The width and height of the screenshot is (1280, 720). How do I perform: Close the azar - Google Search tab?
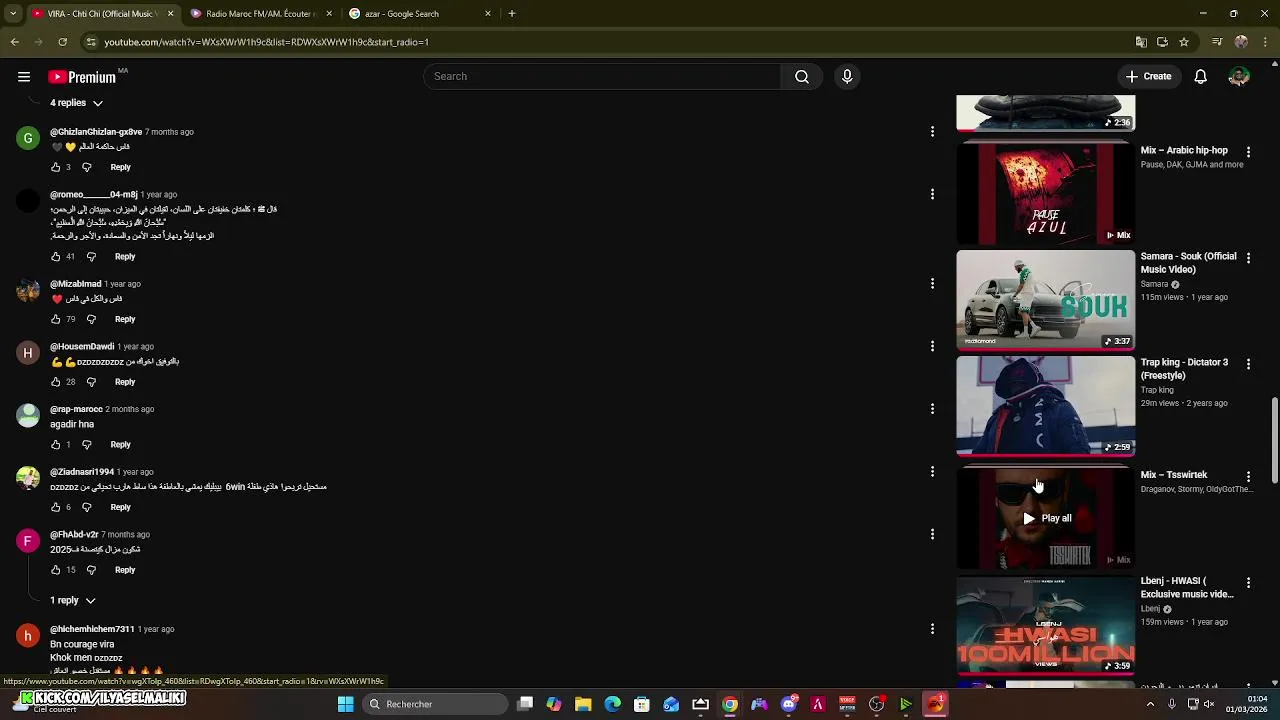(x=488, y=14)
